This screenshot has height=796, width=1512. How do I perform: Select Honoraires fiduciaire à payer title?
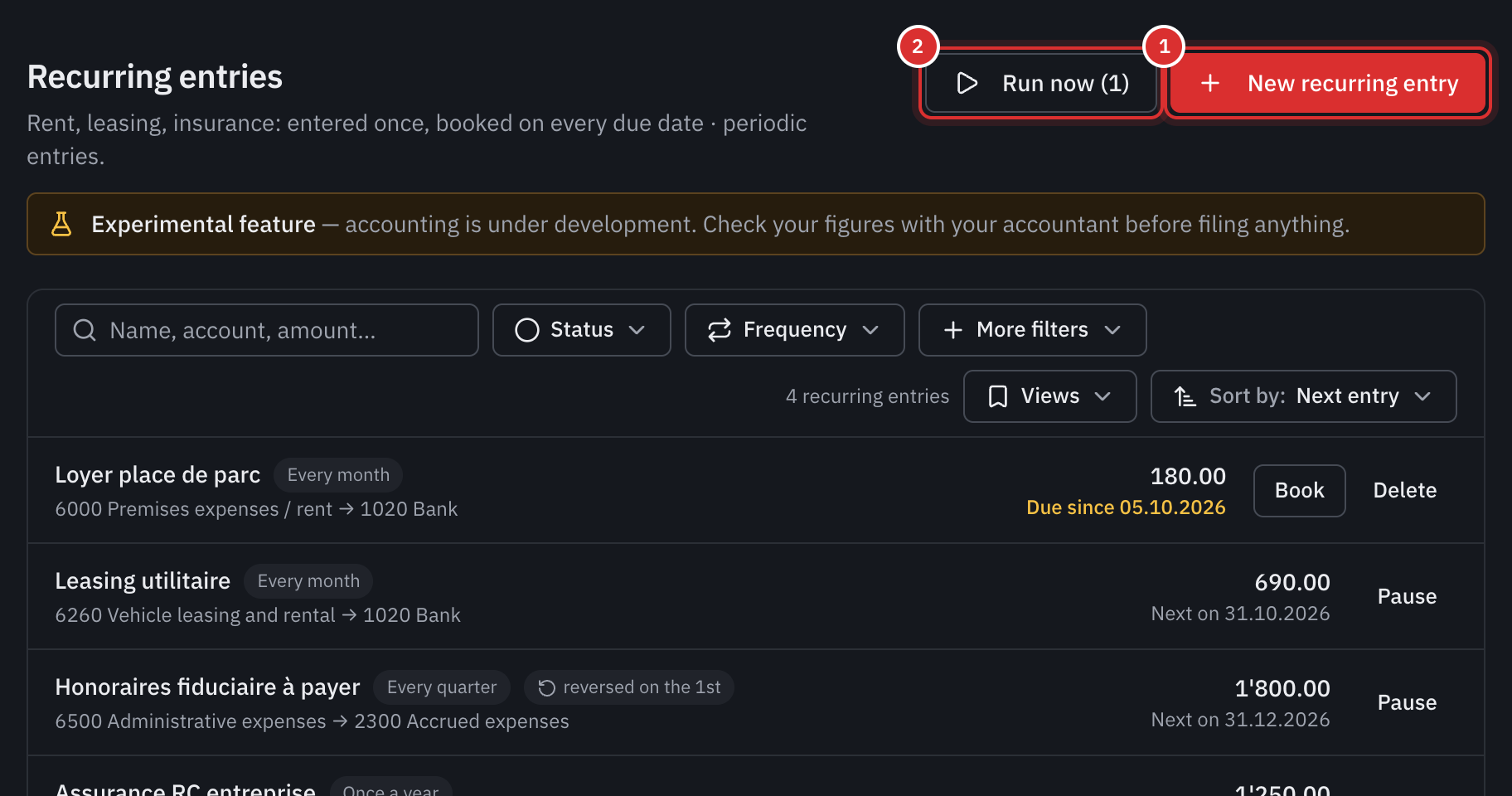point(207,687)
